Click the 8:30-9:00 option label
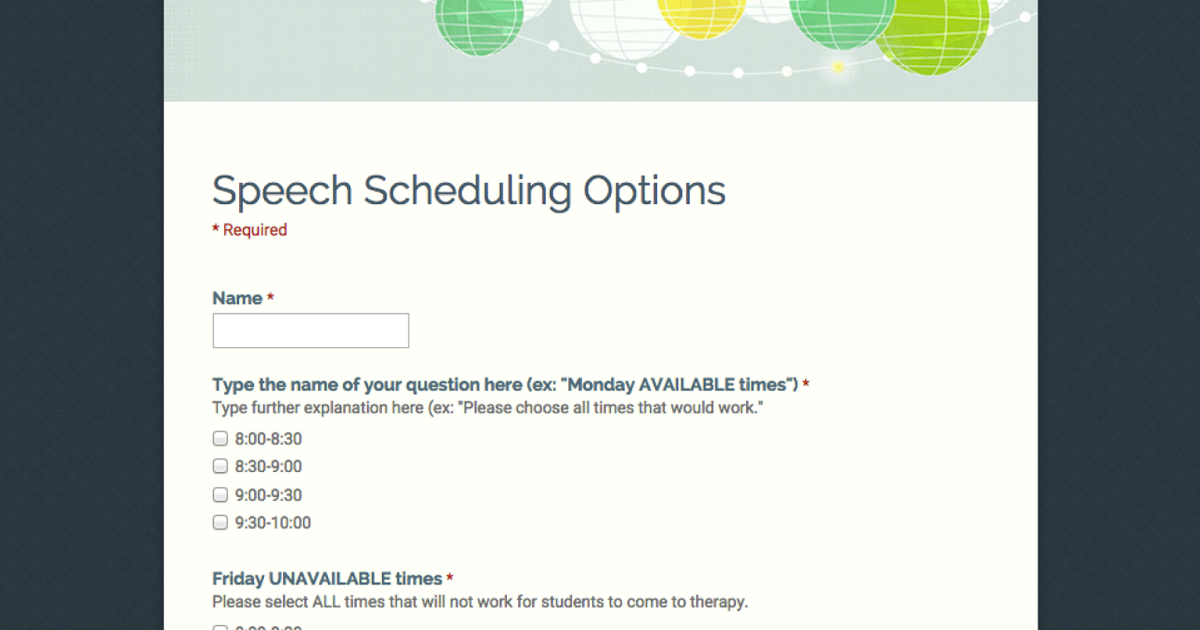1200x630 pixels. (268, 467)
